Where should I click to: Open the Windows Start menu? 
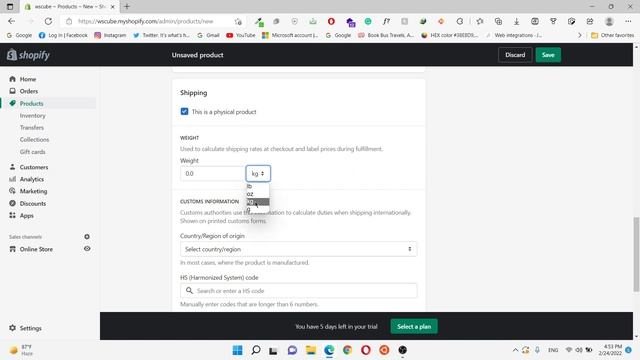pos(237,350)
